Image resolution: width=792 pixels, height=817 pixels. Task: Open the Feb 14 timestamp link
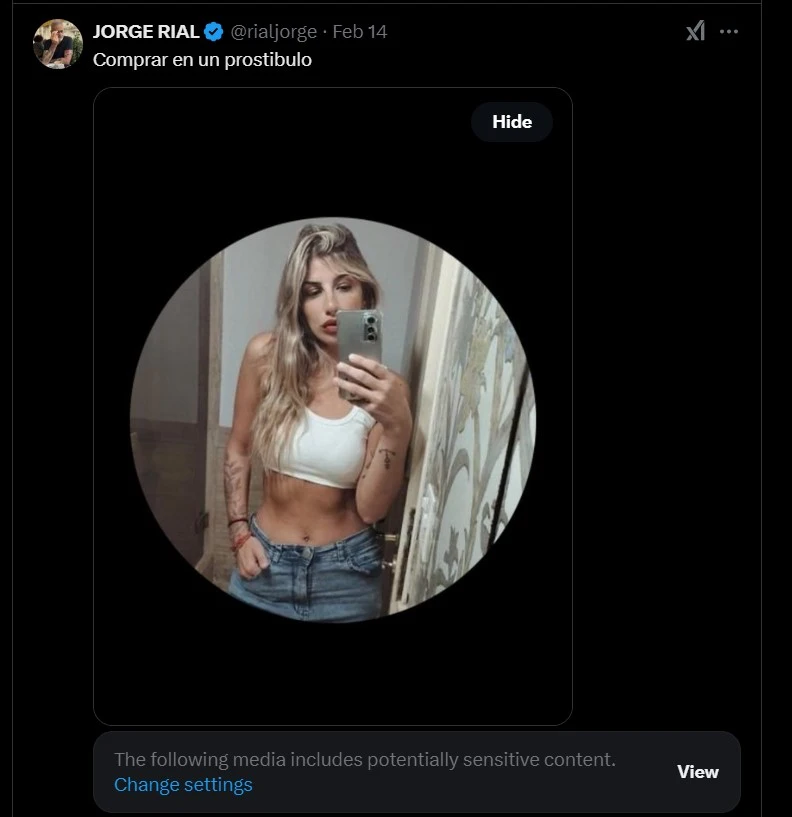[359, 31]
